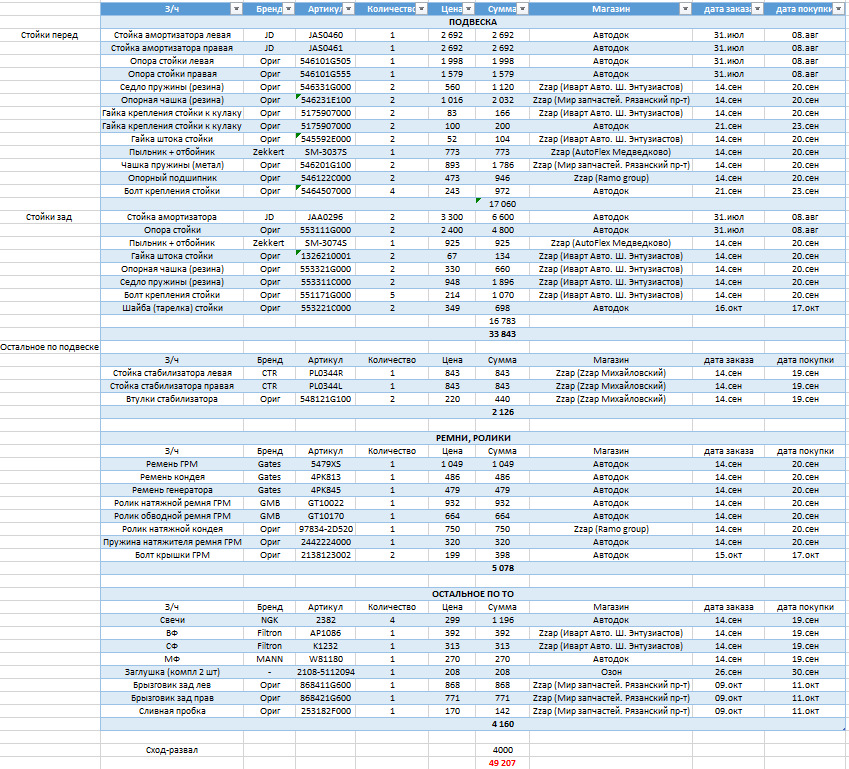Select the ПОДВЕСКА section header cell
This screenshot has height=769, width=849.
(473, 22)
